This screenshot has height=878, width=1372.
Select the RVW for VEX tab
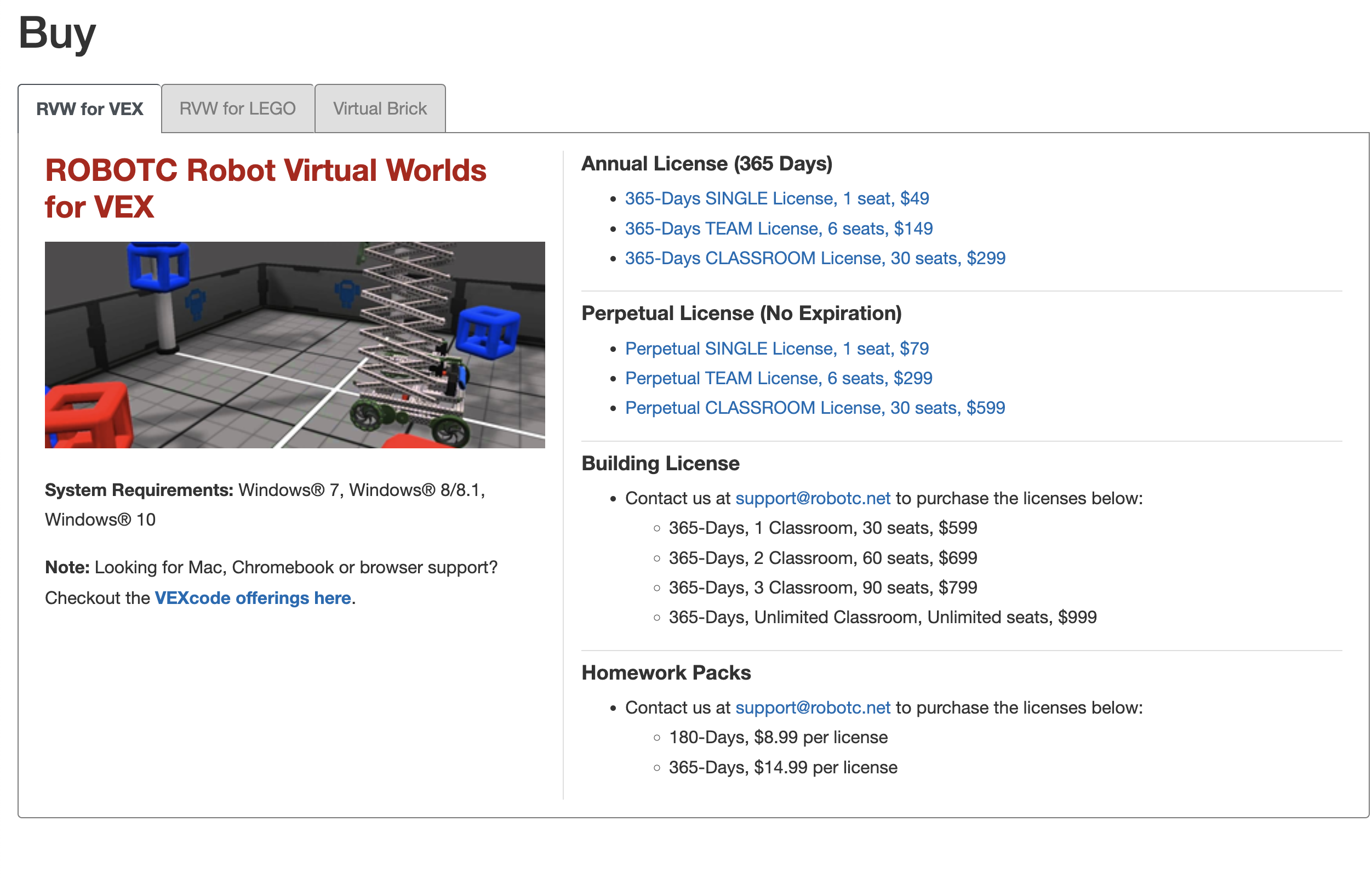[x=89, y=109]
